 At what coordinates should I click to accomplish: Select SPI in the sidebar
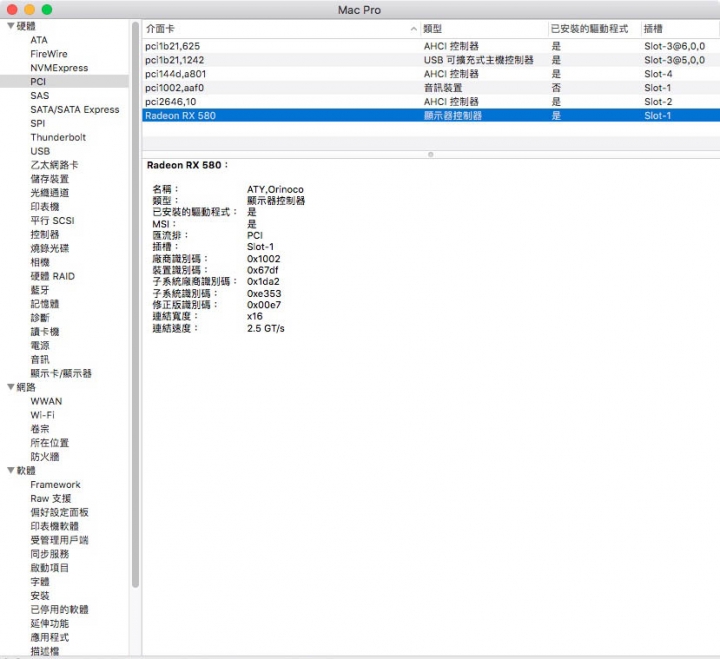tap(38, 123)
